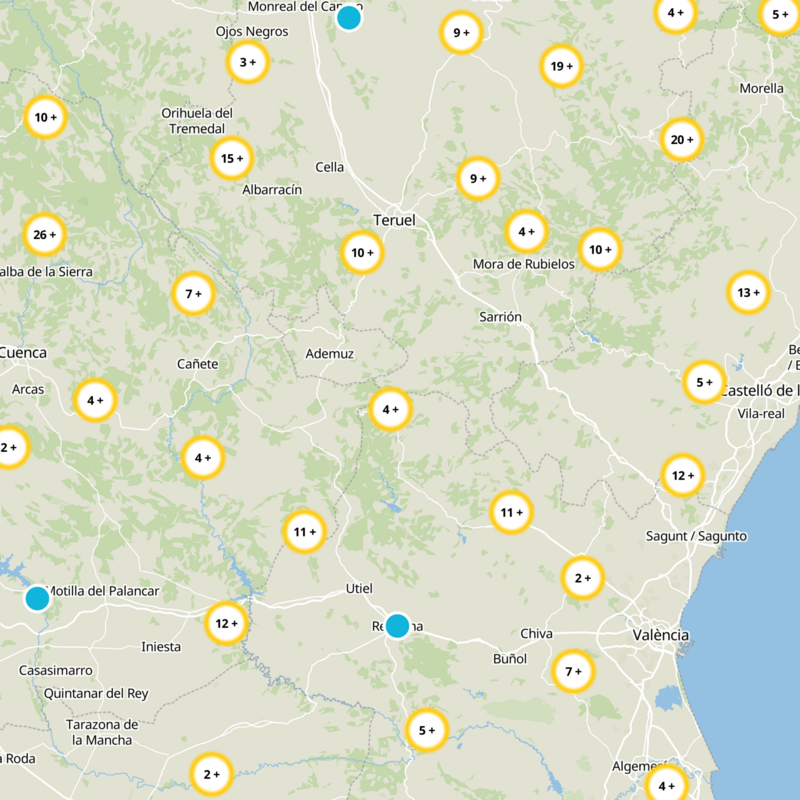Screen dimensions: 800x800
Task: Select the Utiel town label
Action: coord(359,588)
